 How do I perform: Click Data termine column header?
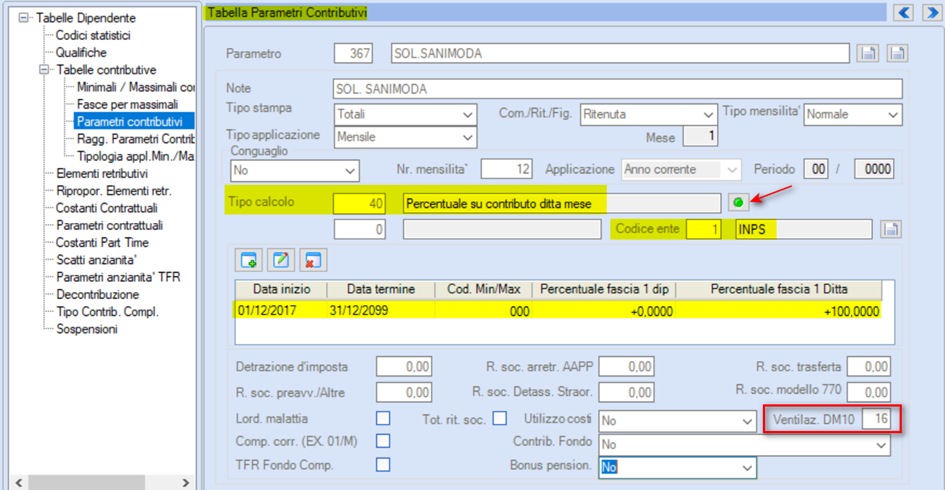[381, 289]
